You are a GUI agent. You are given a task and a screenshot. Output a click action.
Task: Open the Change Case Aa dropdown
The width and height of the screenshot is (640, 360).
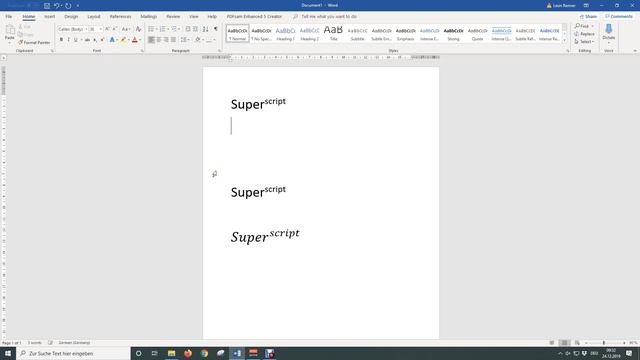126,29
